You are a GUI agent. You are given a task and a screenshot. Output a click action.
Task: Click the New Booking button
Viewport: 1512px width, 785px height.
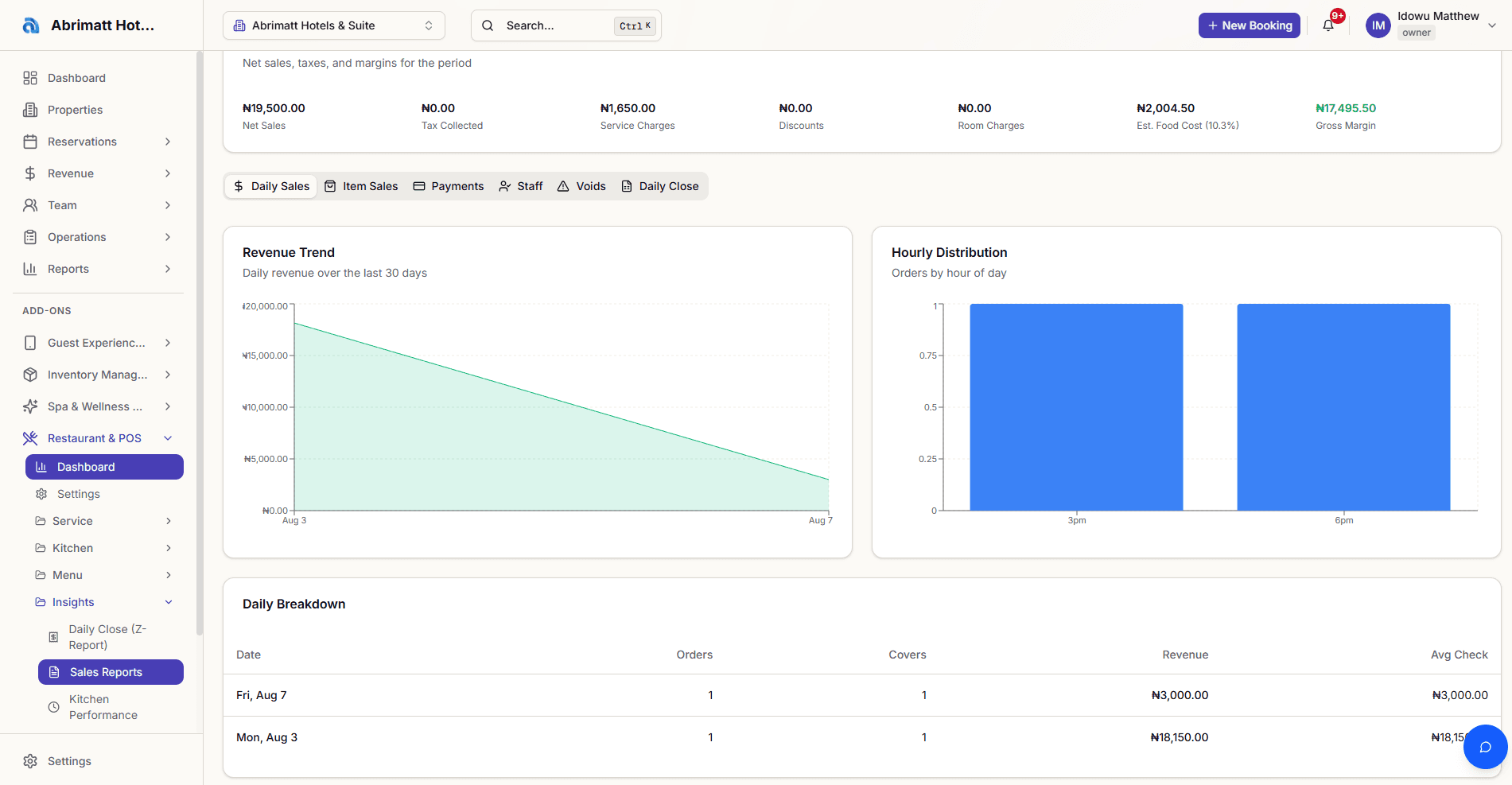click(1250, 25)
